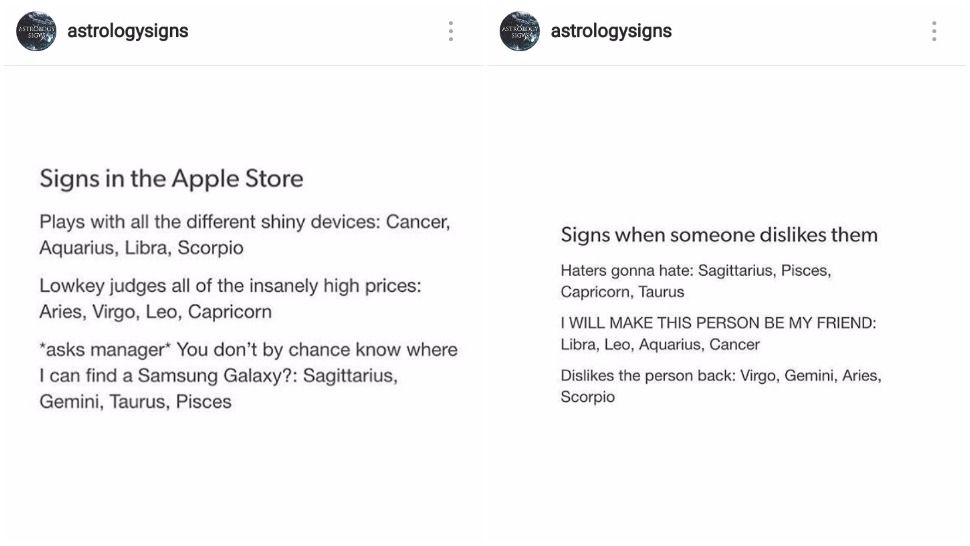
Task: Open astrologysigns username on the left post
Action: tap(127, 31)
